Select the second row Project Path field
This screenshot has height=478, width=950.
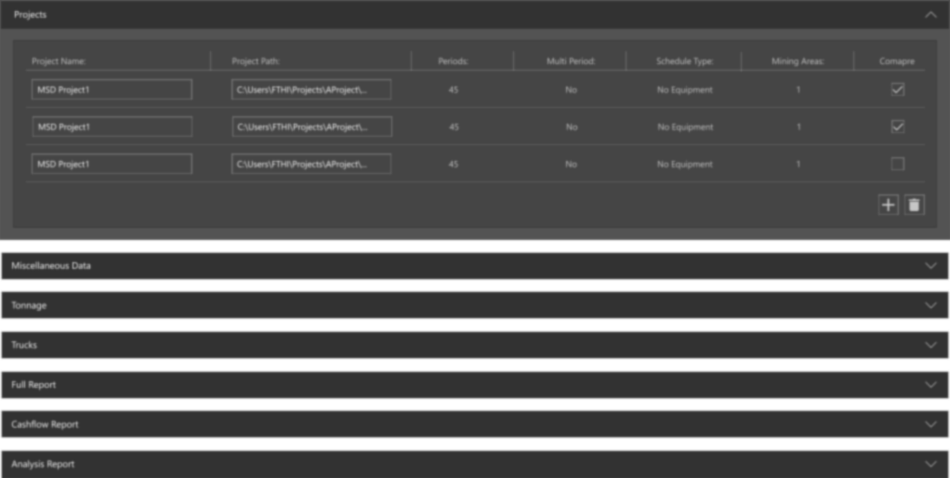(x=311, y=127)
